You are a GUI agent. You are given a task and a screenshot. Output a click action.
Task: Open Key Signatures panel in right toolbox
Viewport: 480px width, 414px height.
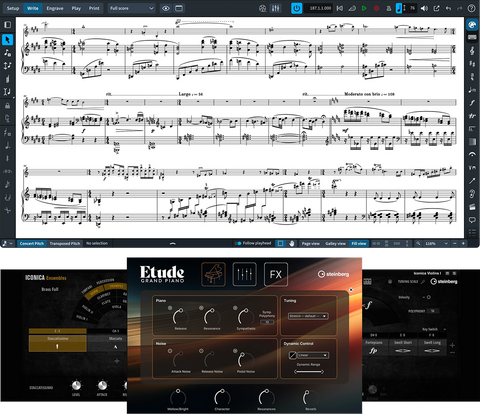(x=472, y=64)
